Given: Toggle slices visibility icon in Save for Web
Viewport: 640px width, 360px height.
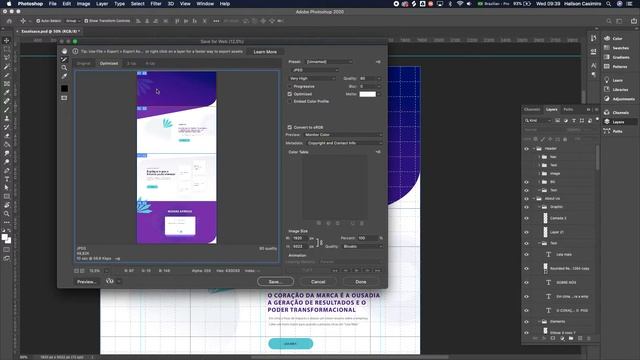Looking at the screenshot, I should click(64, 98).
